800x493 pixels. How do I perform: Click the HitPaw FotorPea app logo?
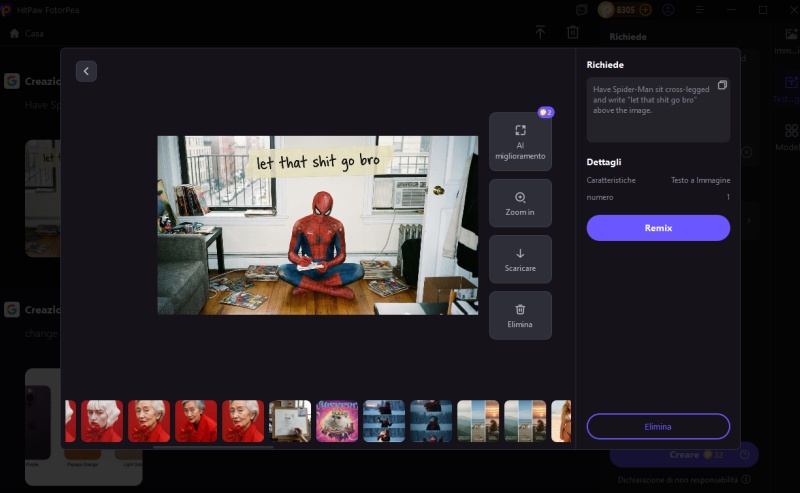6,10
